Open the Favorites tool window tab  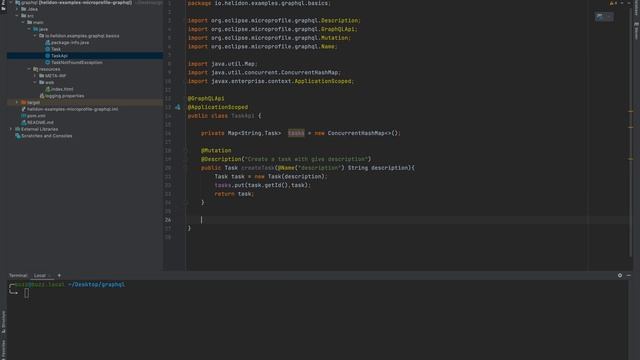tap(3, 350)
